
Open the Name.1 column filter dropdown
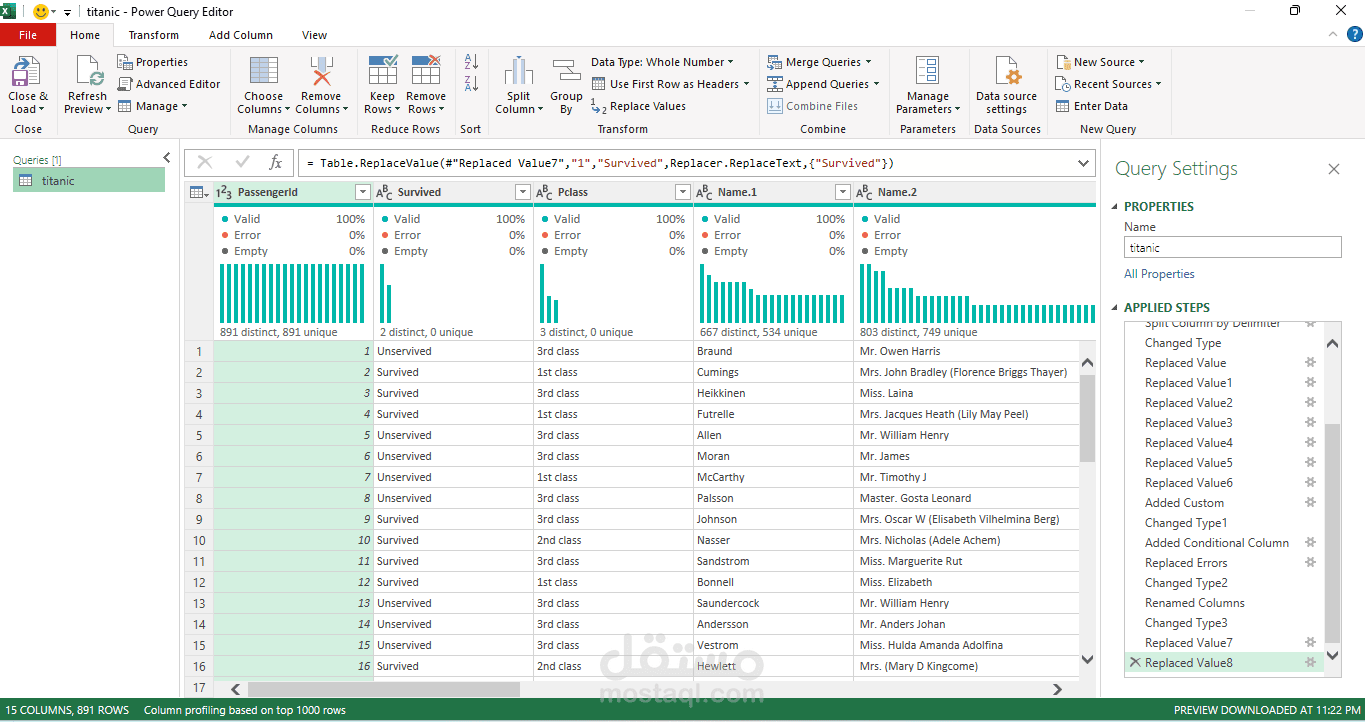[x=842, y=192]
